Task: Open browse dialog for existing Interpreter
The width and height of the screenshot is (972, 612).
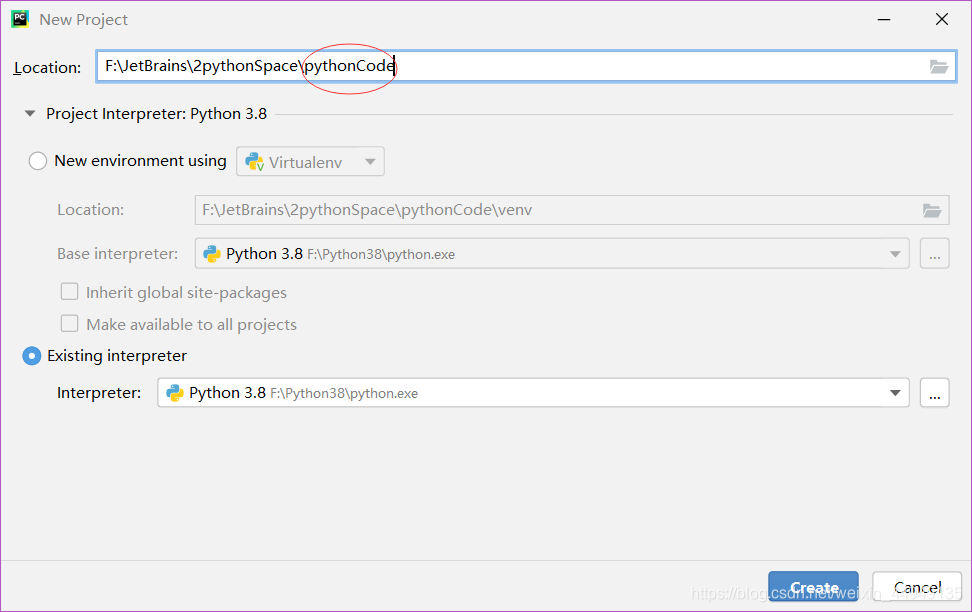Action: pyautogui.click(x=934, y=392)
